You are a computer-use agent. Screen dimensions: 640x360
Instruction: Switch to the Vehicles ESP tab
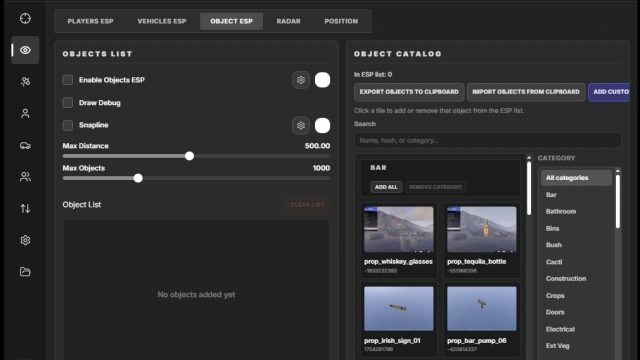point(162,21)
